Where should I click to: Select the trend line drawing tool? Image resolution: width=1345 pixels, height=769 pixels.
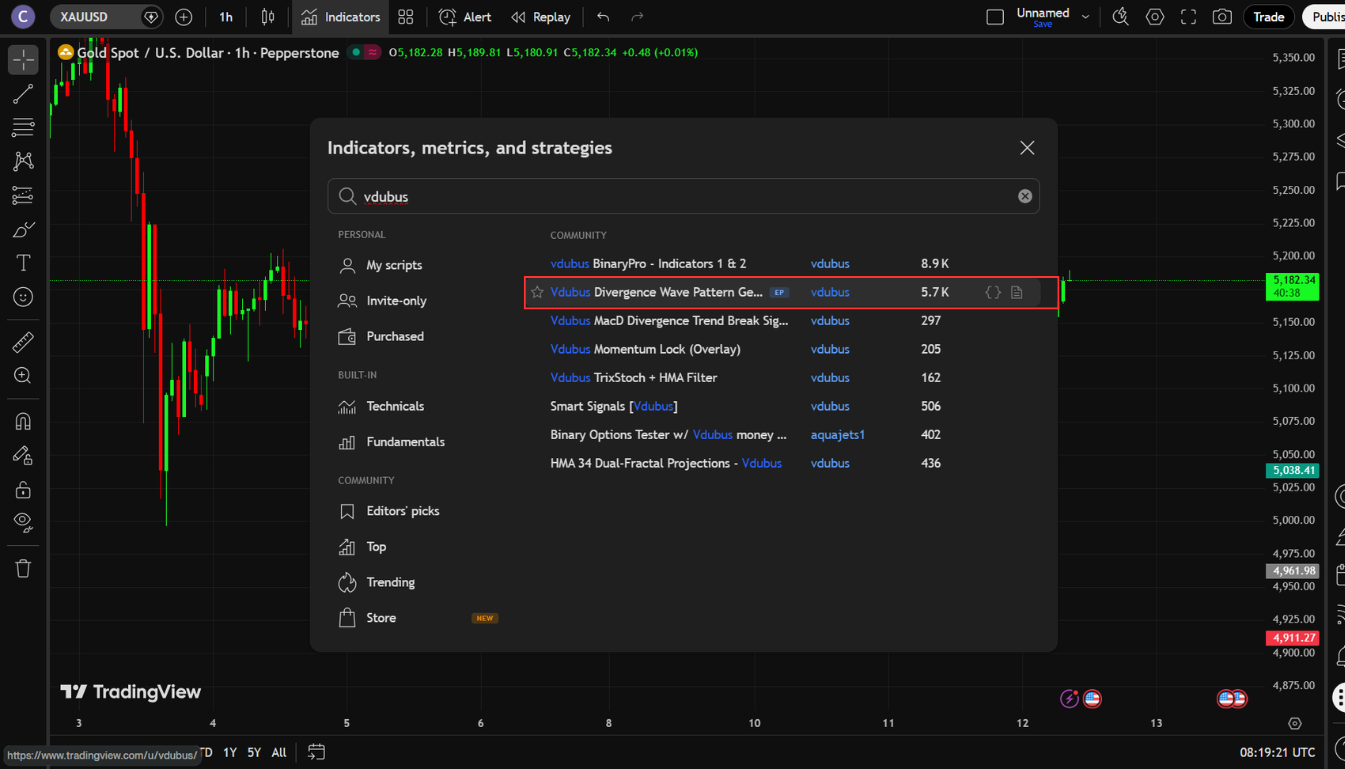pos(23,94)
